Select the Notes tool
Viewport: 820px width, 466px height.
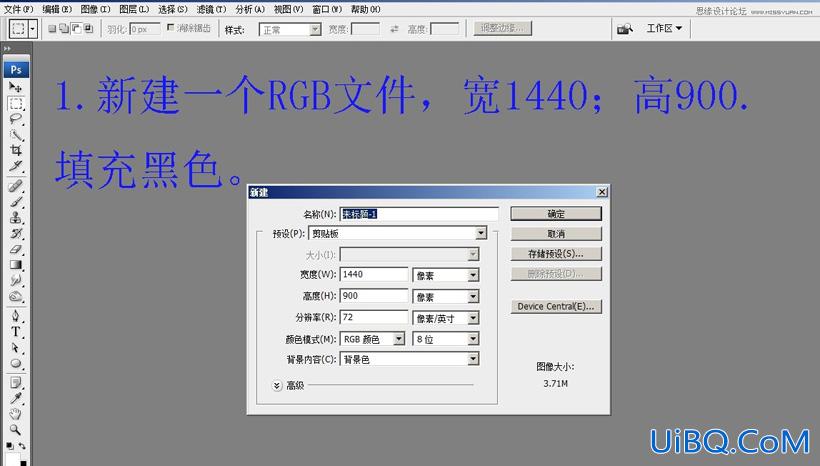click(x=16, y=382)
